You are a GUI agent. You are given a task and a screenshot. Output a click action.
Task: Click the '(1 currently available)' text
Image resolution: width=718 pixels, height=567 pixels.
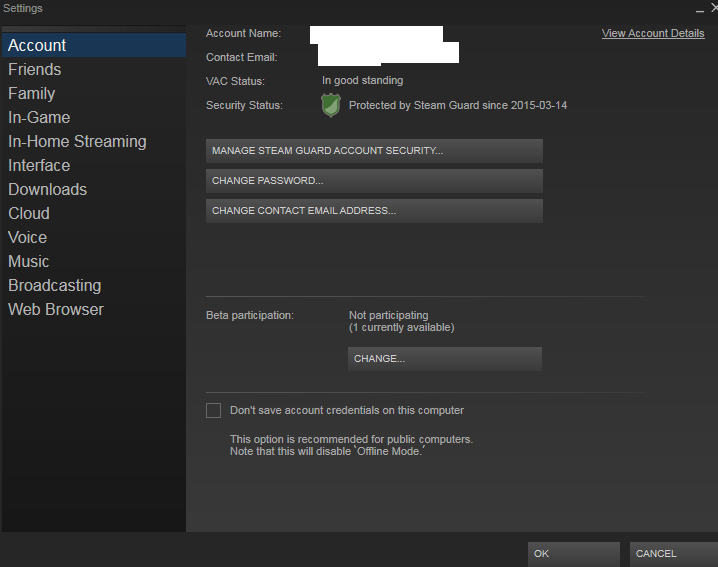tap(402, 327)
